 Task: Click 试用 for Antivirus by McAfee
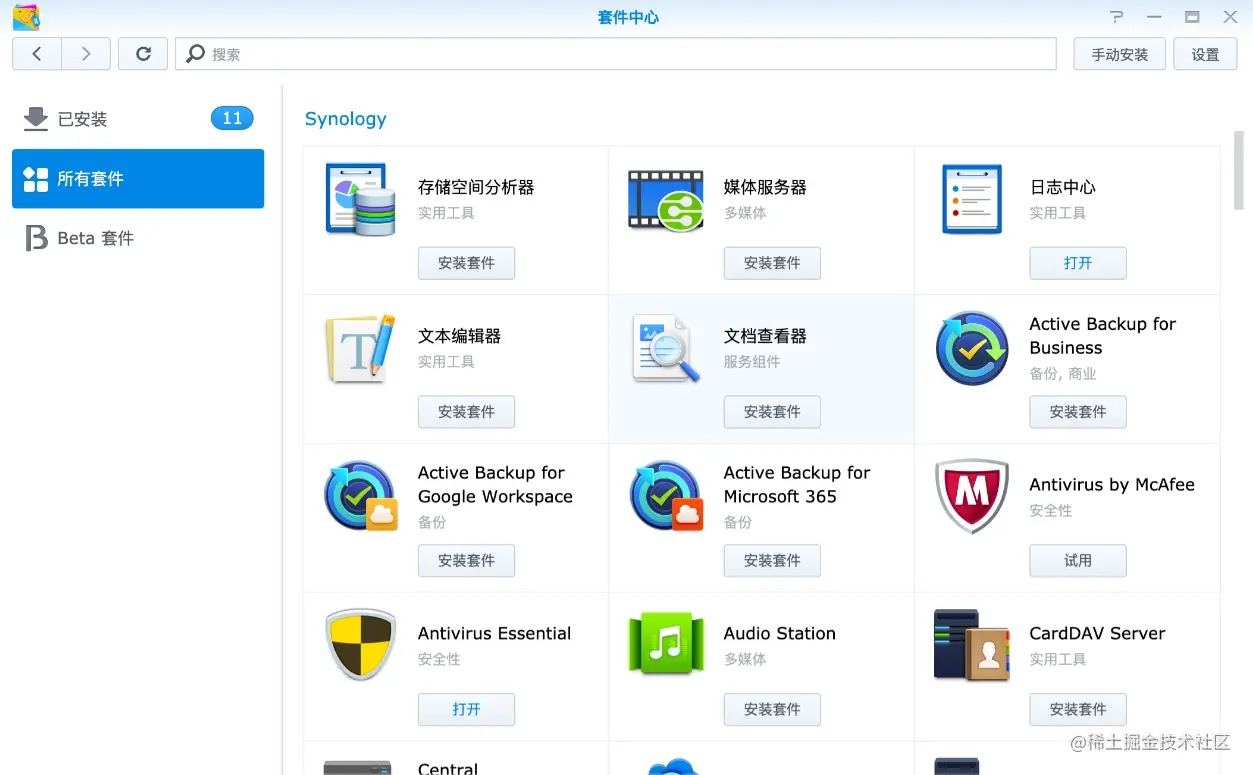[x=1078, y=561]
